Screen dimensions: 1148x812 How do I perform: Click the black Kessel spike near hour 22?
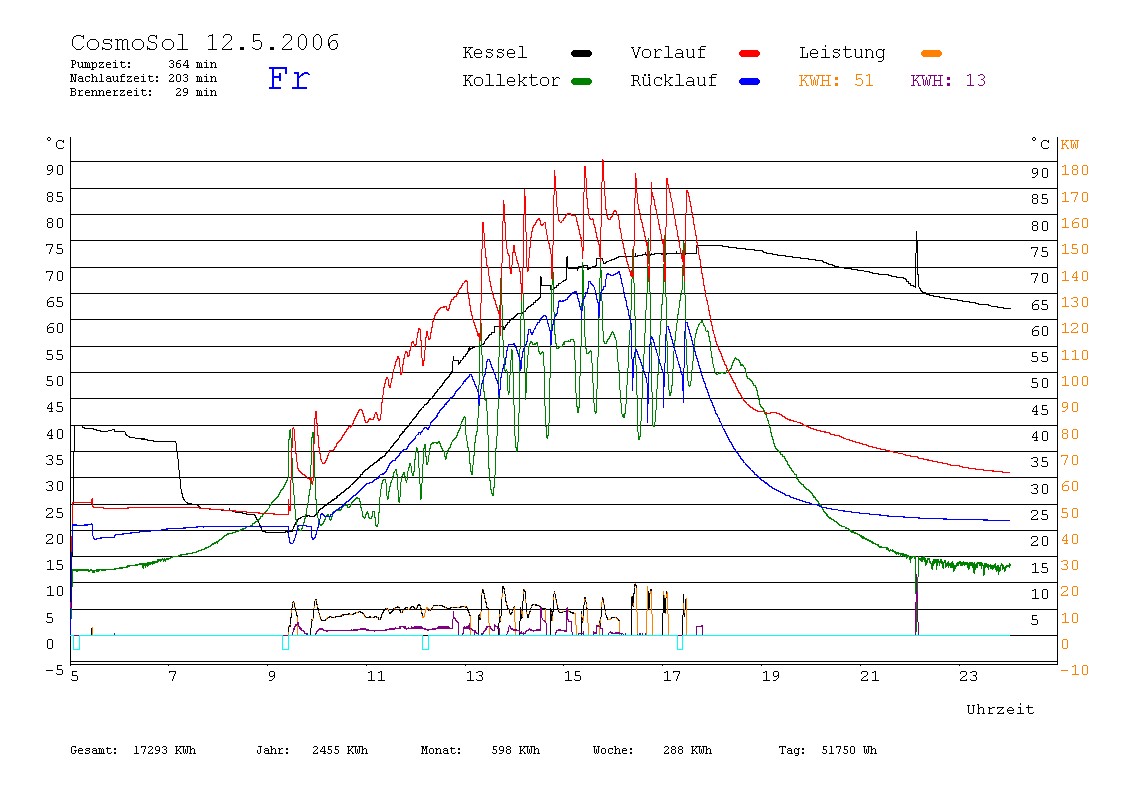click(917, 259)
